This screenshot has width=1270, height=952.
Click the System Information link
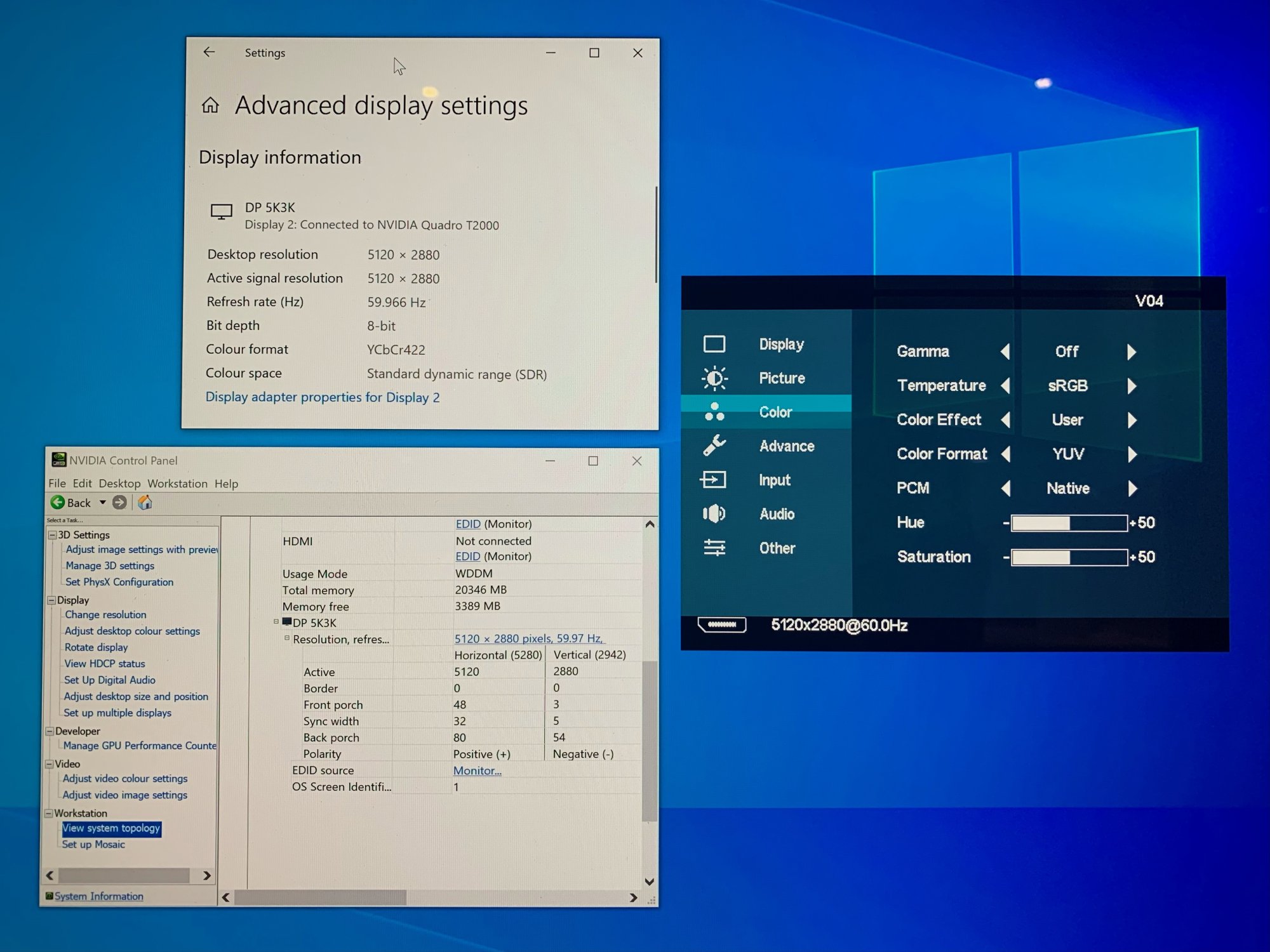pyautogui.click(x=98, y=896)
